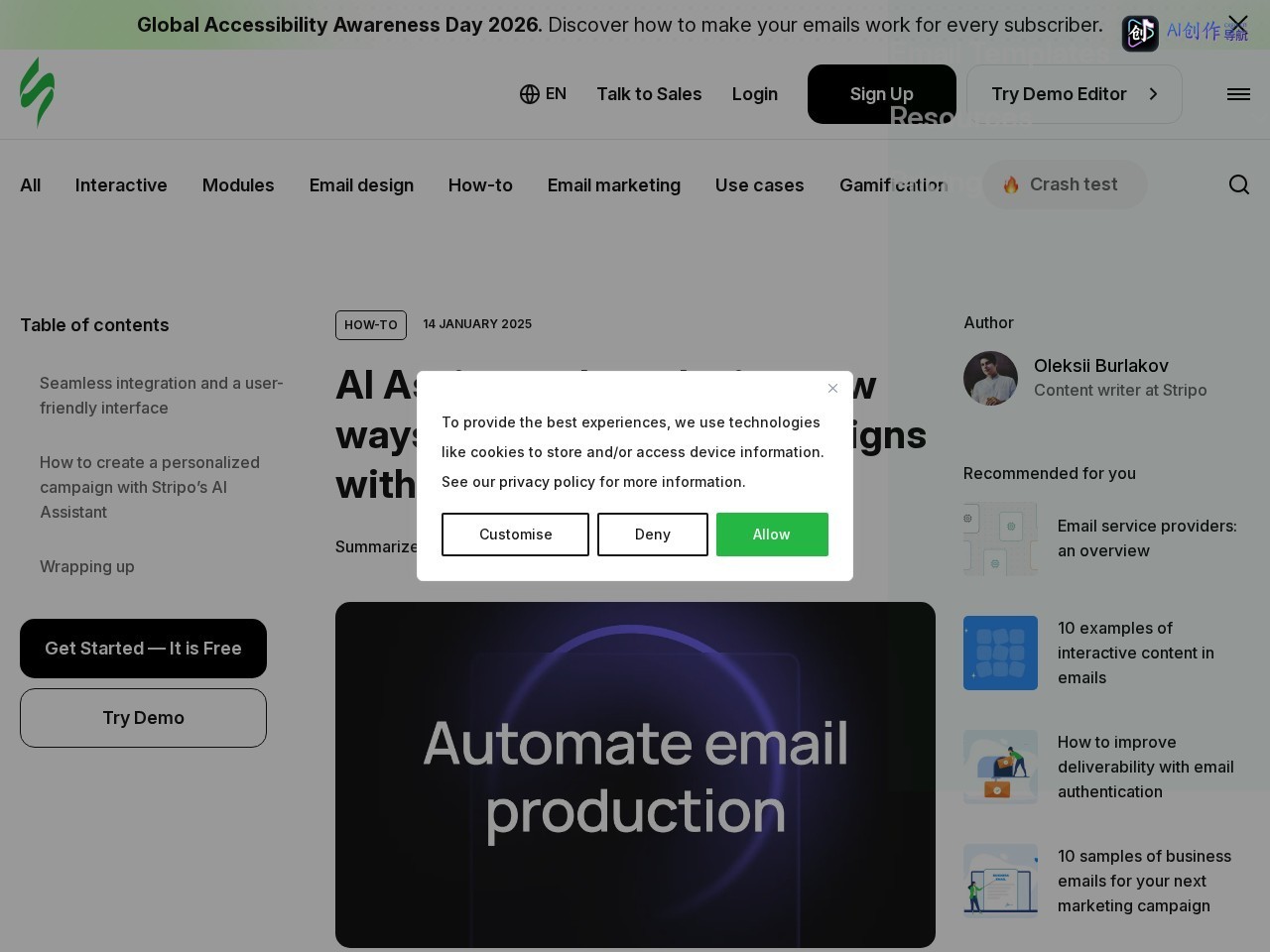Switch to the Modules category
Image resolution: width=1270 pixels, height=952 pixels.
238,185
